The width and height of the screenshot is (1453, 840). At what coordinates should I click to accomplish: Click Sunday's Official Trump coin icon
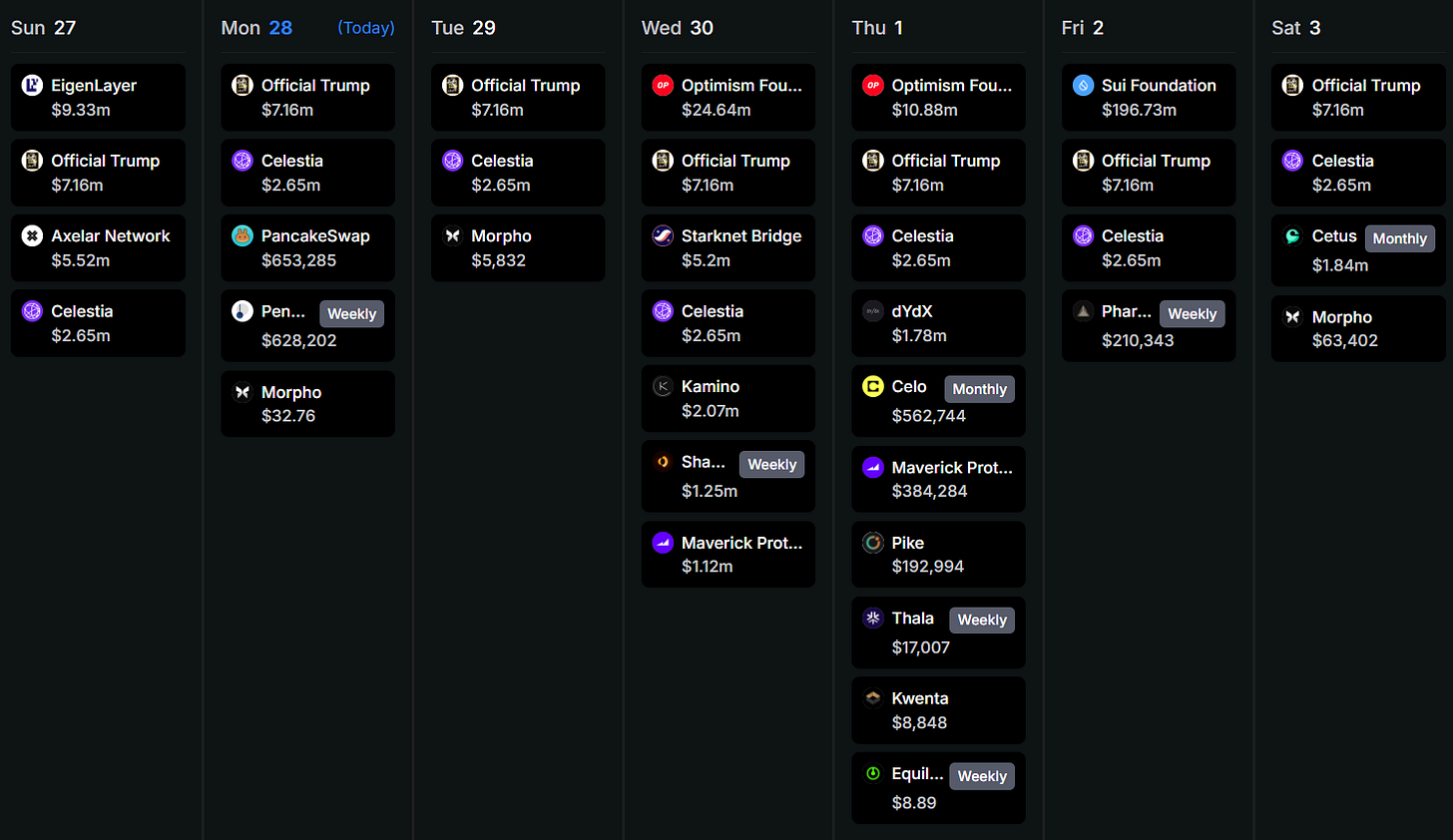32,160
